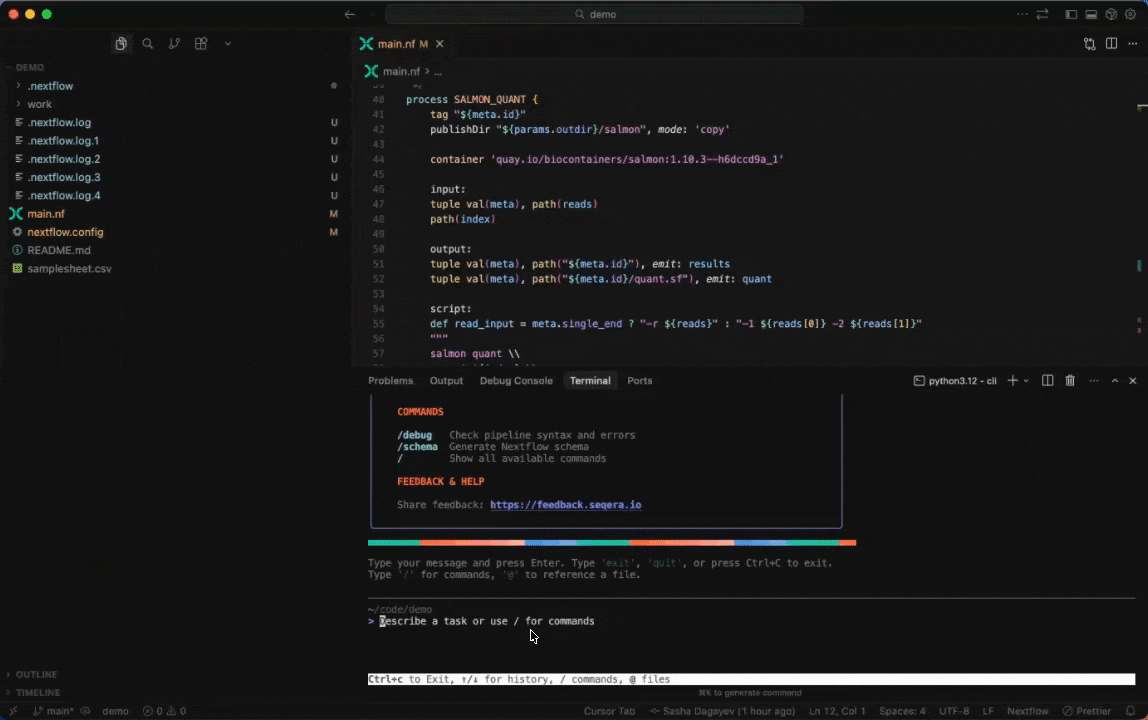Select the search icon in the sidebar

click(x=147, y=44)
